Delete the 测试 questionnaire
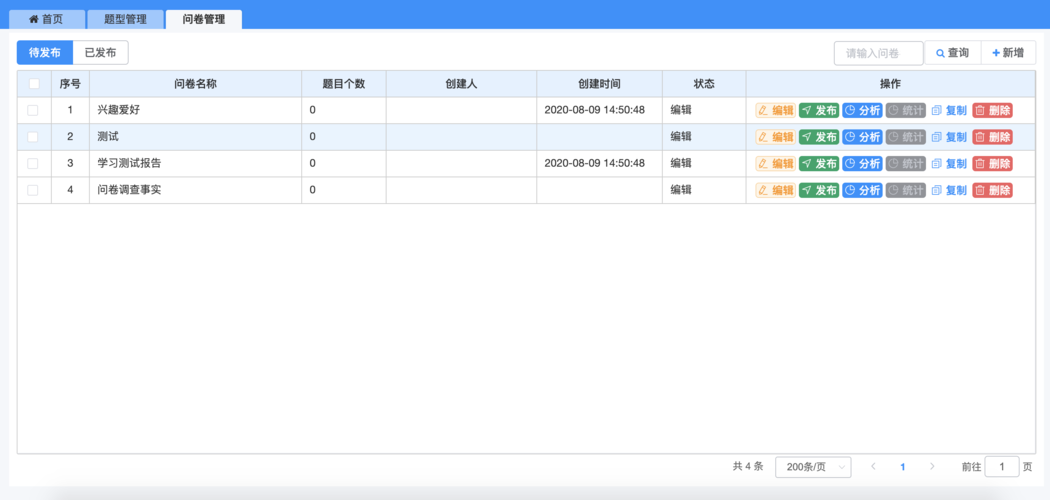1050x500 pixels. [992, 137]
